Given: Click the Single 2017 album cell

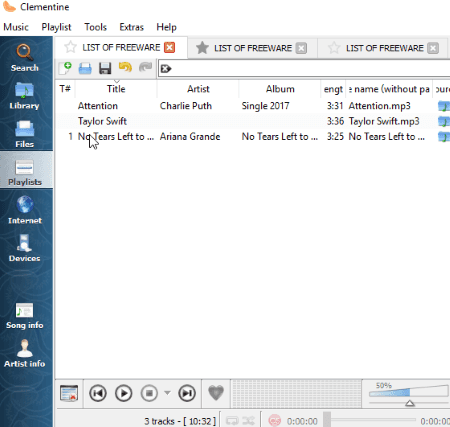Looking at the screenshot, I should click(265, 106).
